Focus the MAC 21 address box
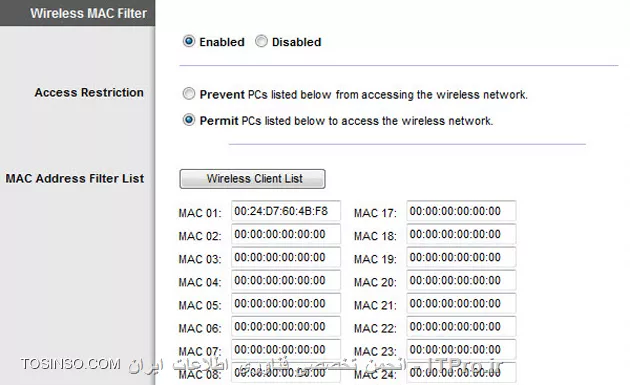630x385 pixels. coord(461,303)
